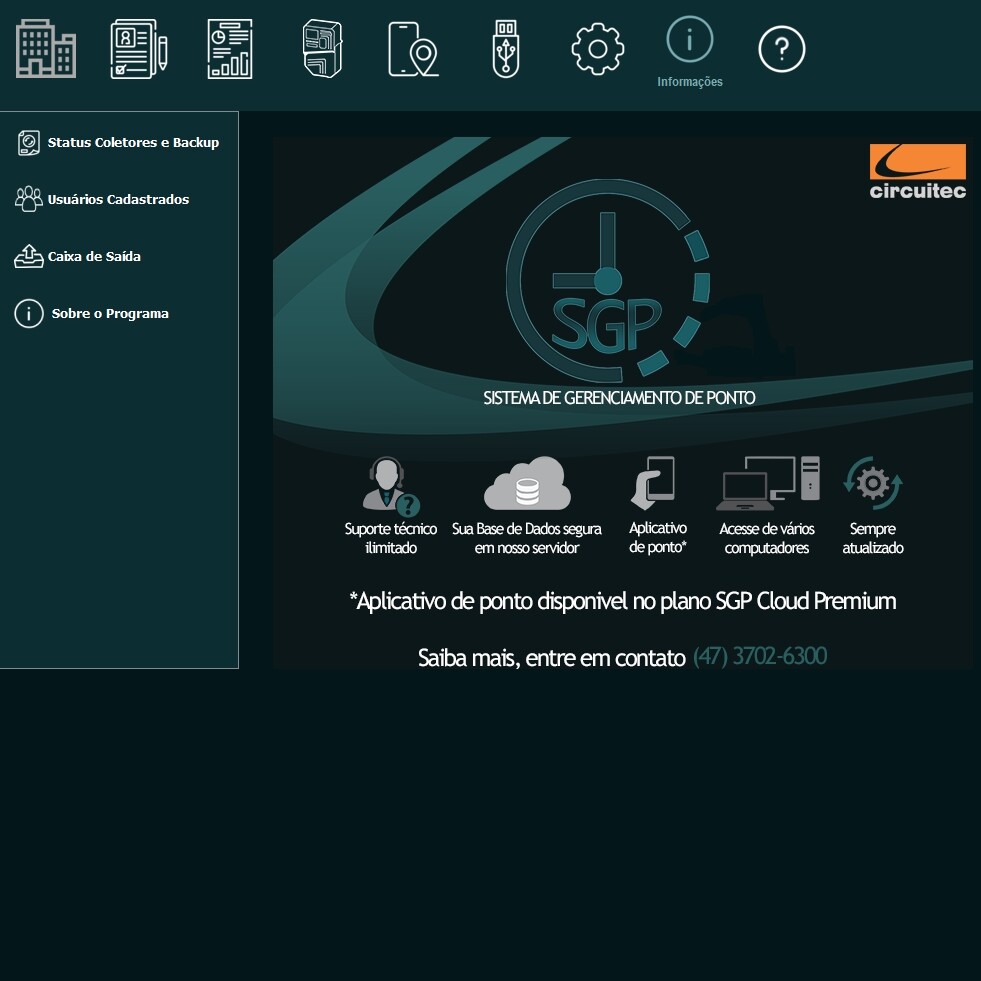Open the mobile phone location icon

point(413,49)
